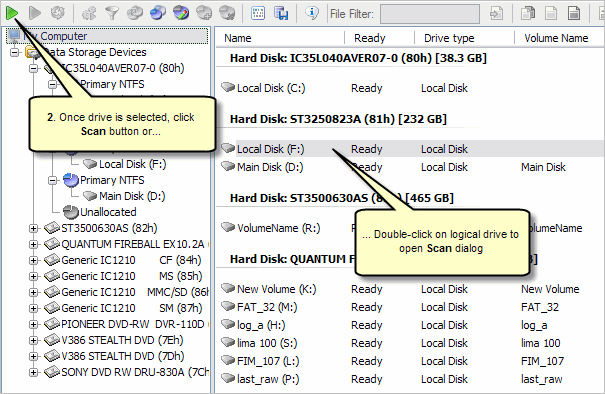Select the Unallocated space tree item
605x394 pixels.
[x=108, y=212]
